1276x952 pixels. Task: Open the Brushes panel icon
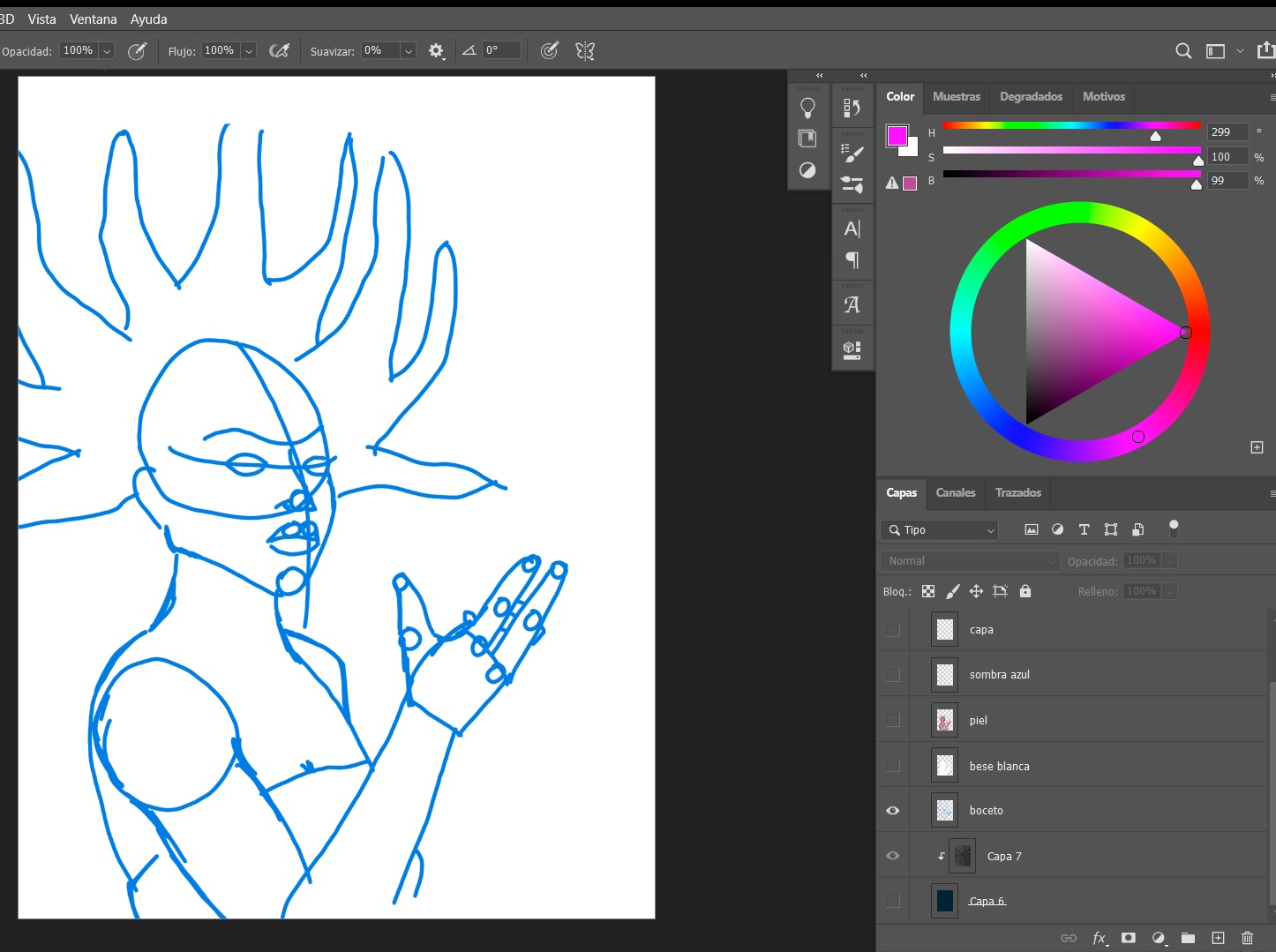click(852, 153)
